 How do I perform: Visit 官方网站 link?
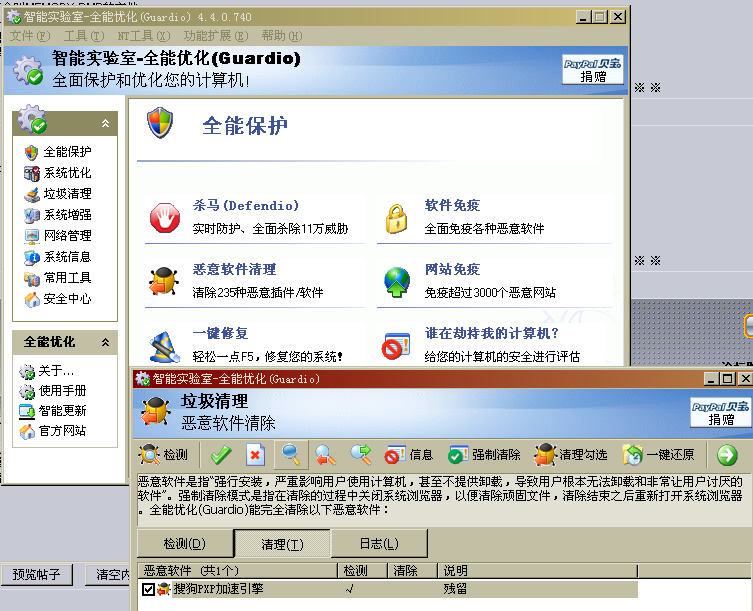coord(62,431)
